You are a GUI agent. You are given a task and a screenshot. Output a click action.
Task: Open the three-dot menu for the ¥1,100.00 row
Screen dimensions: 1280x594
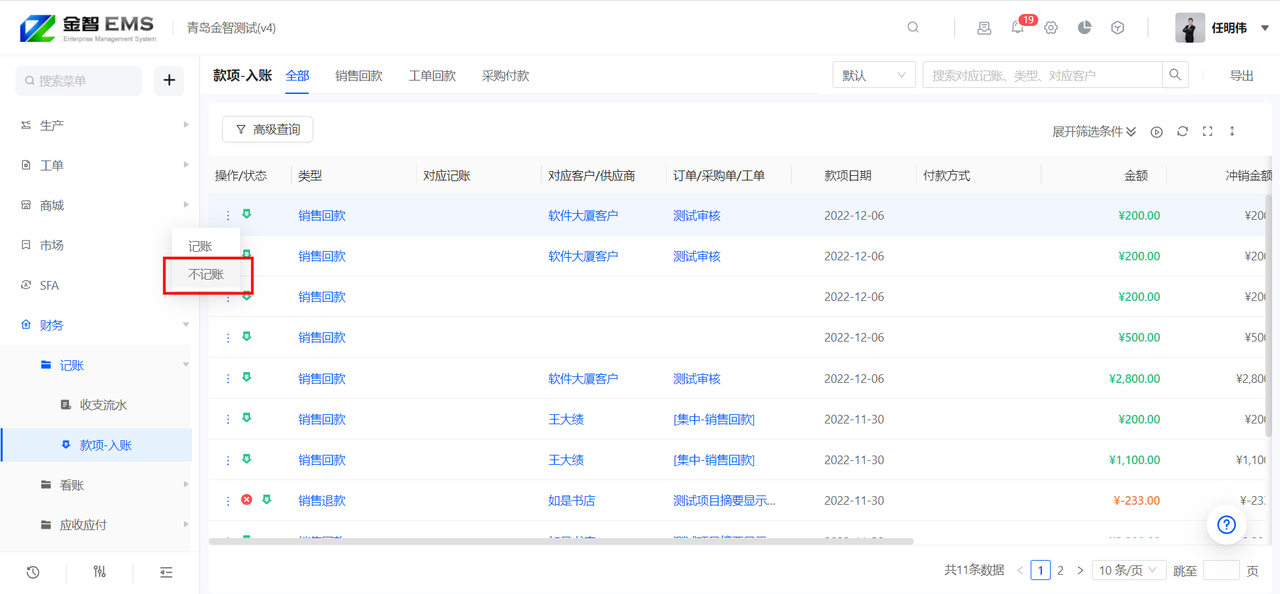tap(228, 460)
